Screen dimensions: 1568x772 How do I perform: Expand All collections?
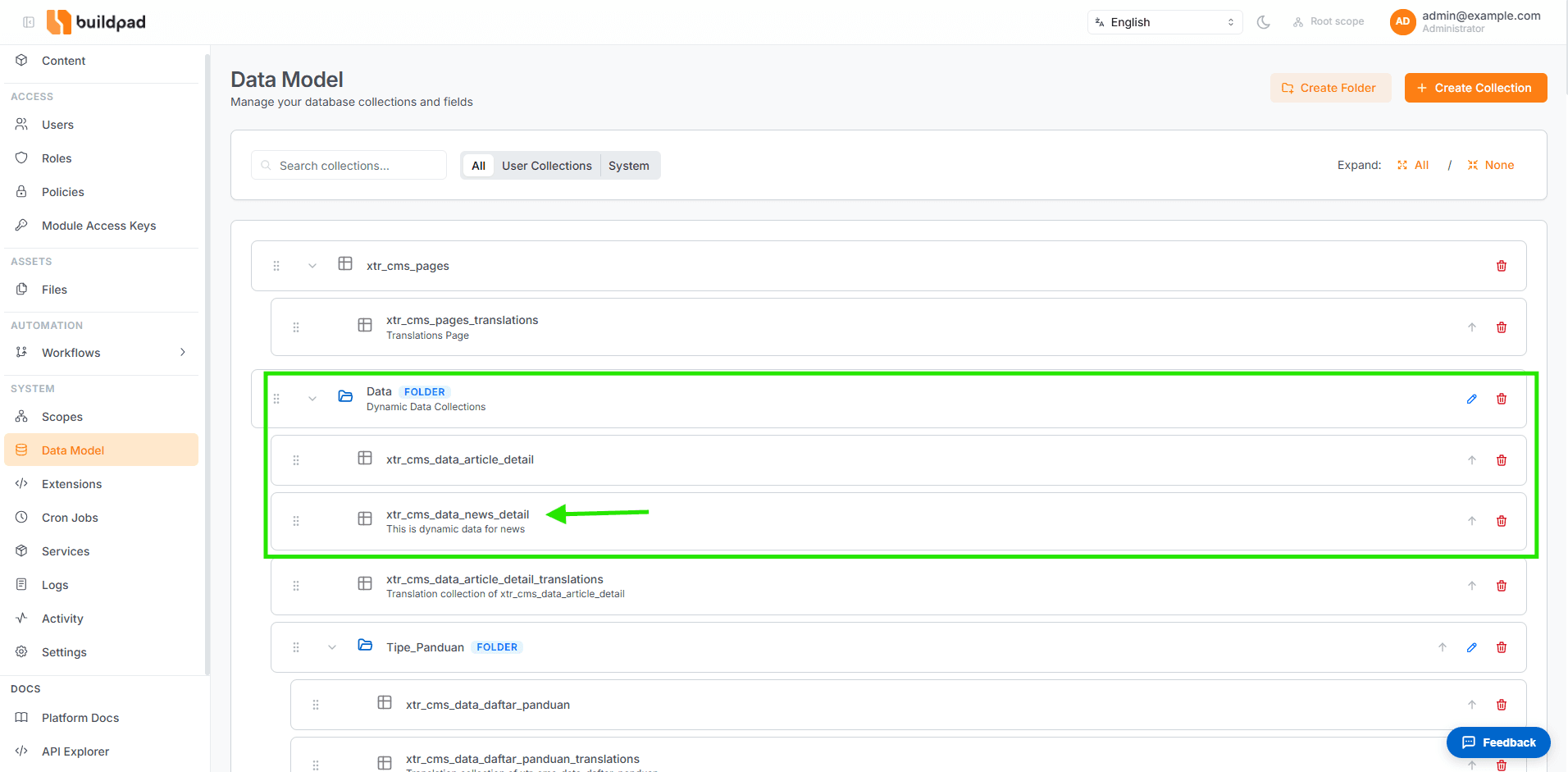click(x=1414, y=165)
